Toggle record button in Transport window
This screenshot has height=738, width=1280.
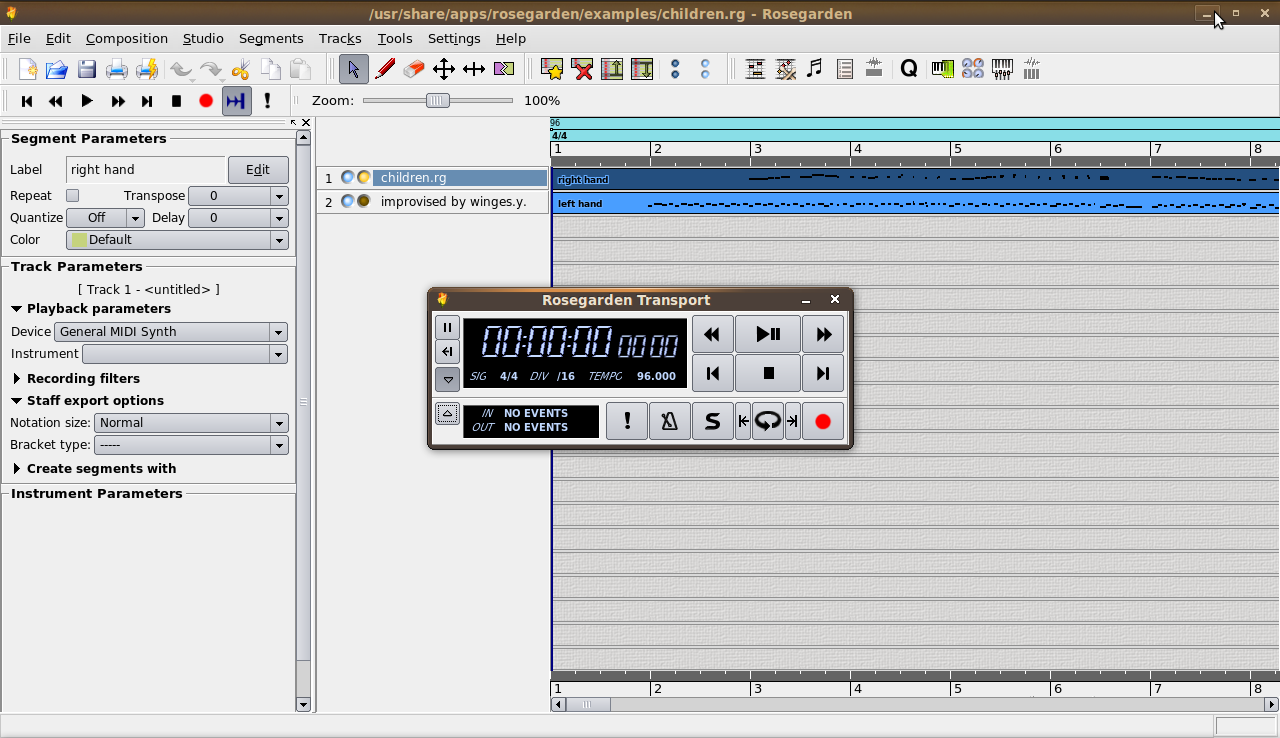pos(823,422)
